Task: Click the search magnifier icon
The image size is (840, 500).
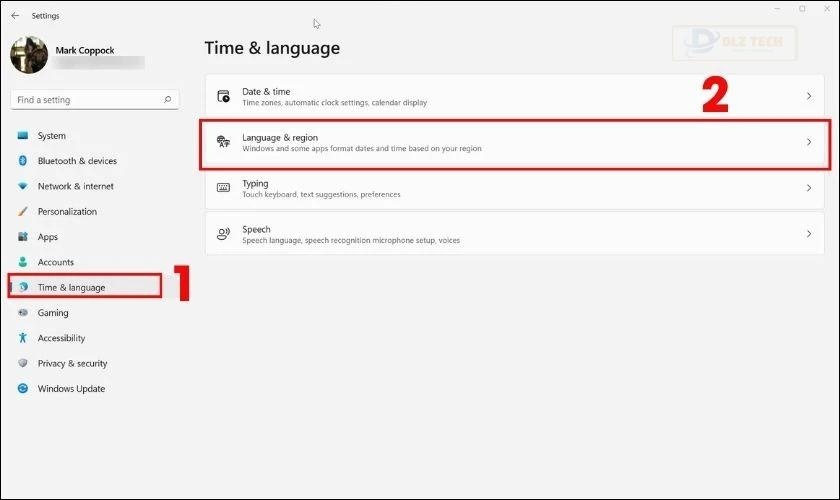Action: [x=167, y=100]
